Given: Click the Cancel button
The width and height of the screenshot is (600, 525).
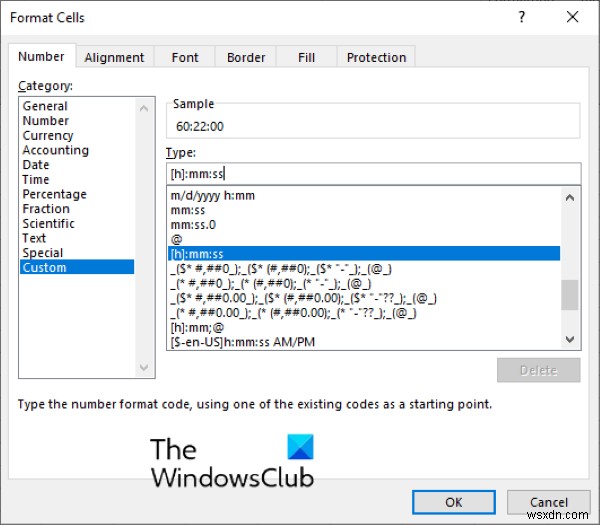Looking at the screenshot, I should (x=549, y=502).
